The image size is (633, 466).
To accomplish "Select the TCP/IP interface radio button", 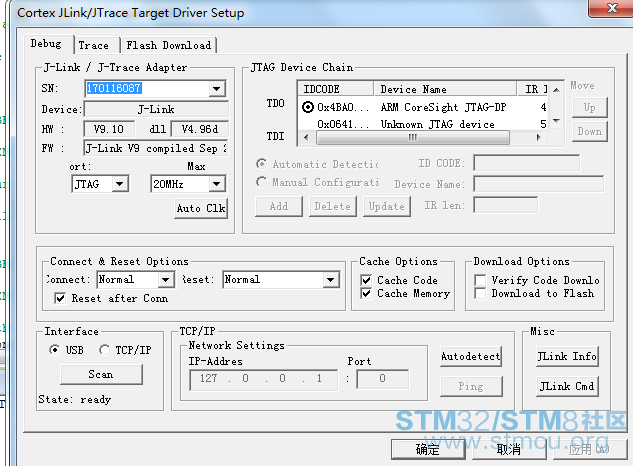I will [104, 349].
